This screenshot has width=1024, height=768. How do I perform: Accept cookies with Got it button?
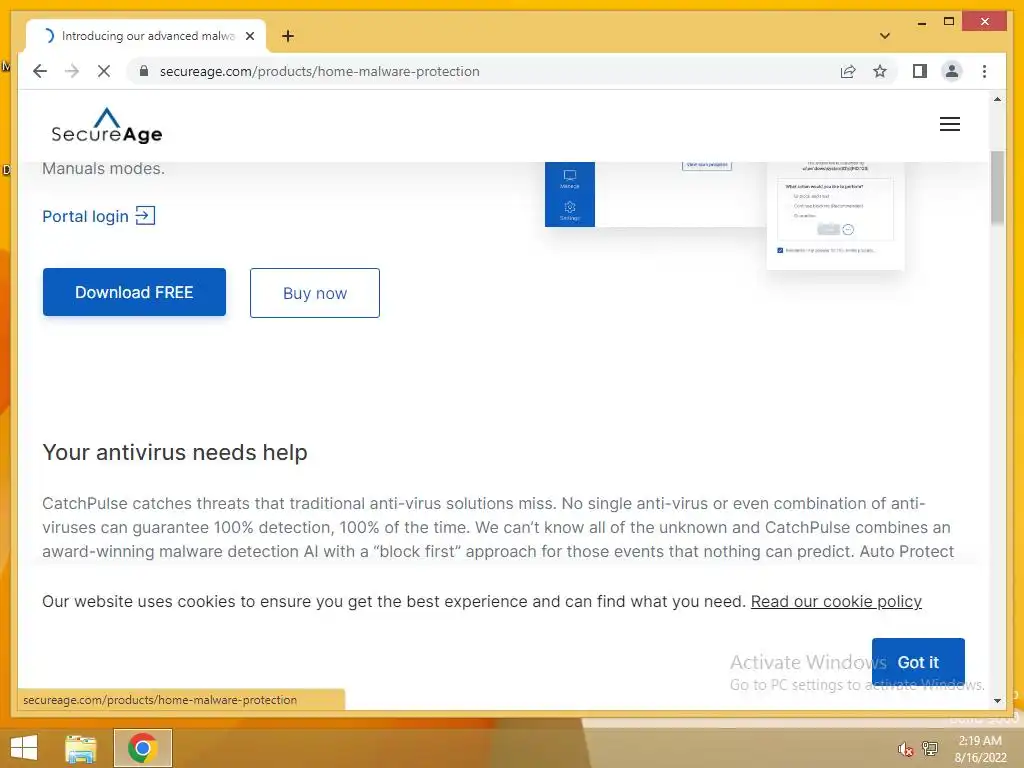click(918, 662)
